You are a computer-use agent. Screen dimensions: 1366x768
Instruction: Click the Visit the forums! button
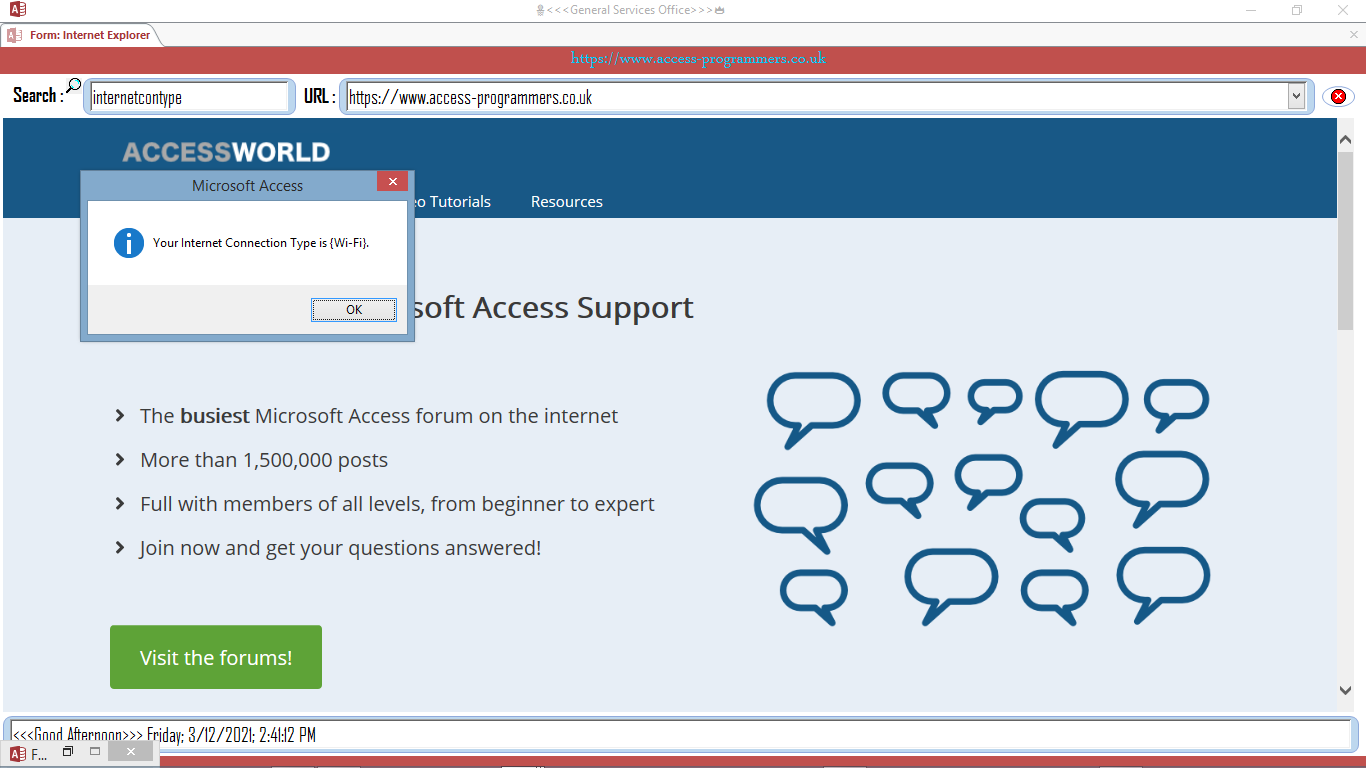click(216, 657)
